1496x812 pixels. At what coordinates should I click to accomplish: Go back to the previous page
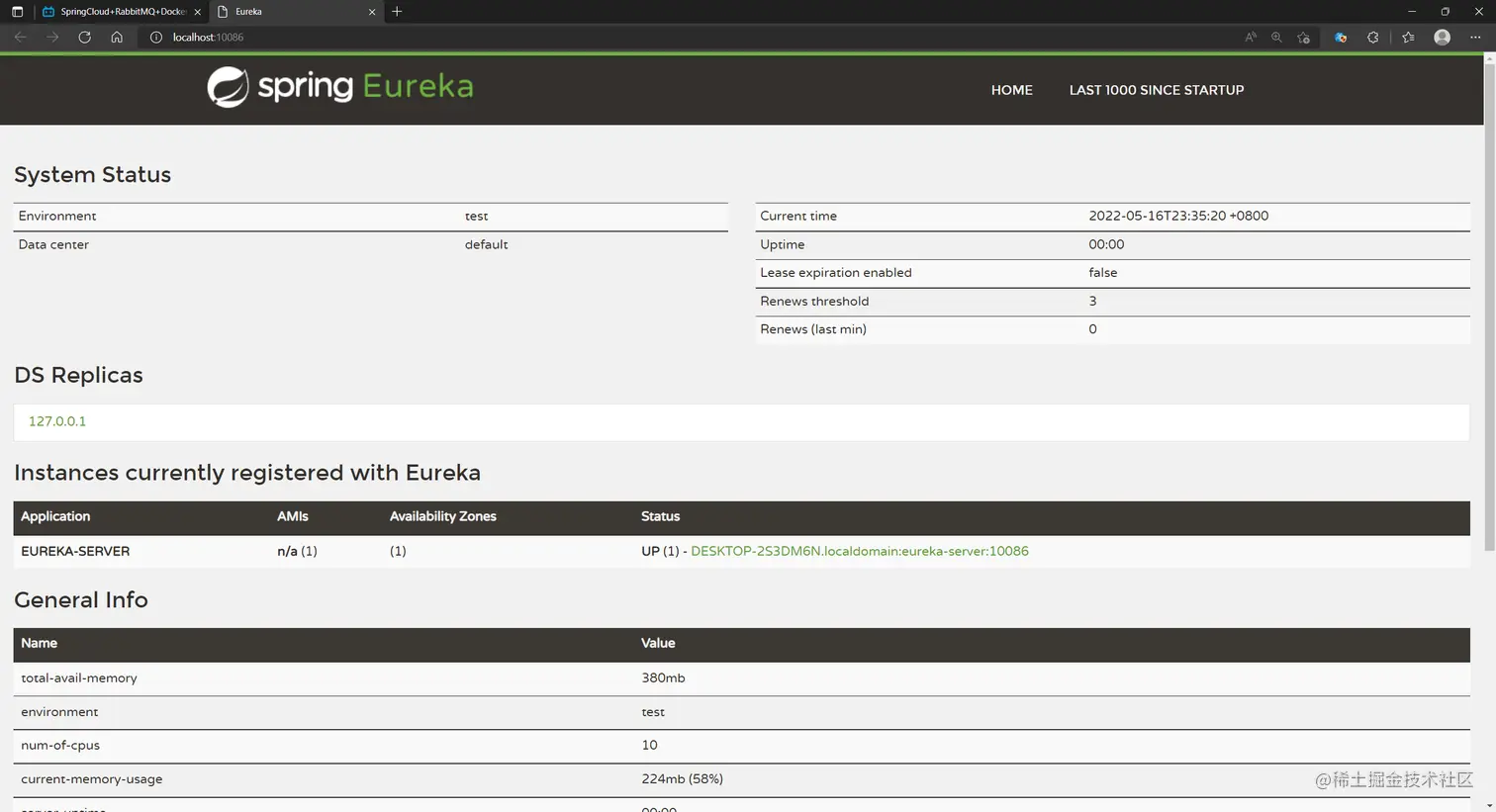click(20, 37)
